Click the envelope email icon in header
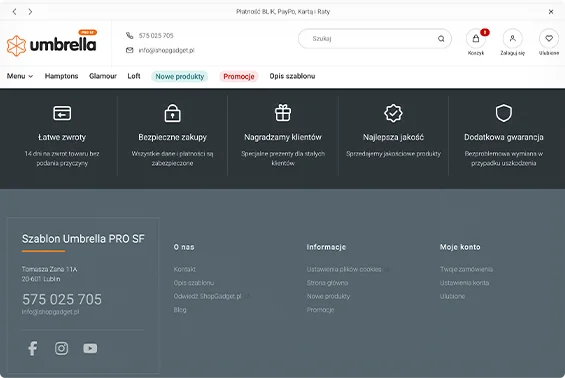 click(129, 50)
